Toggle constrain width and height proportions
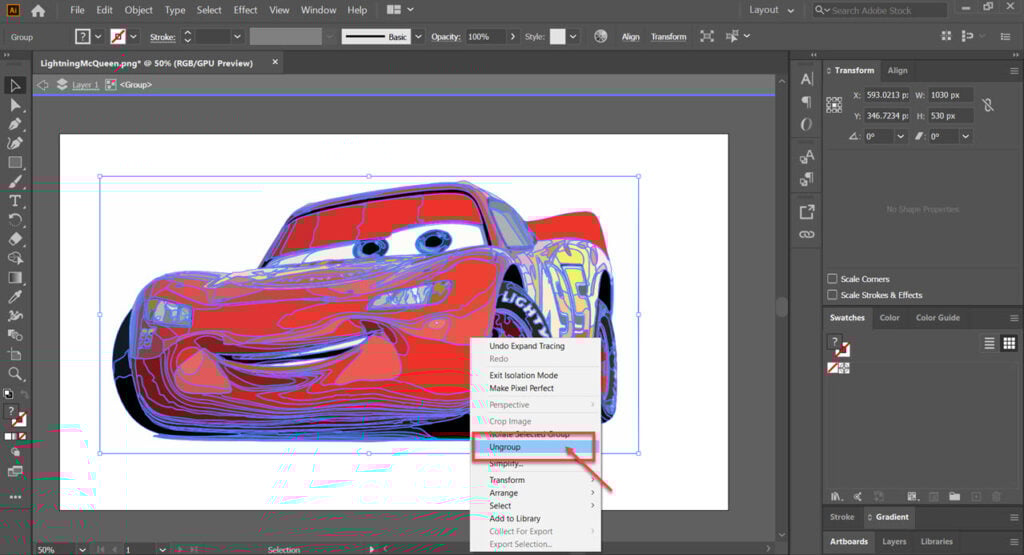Screen dimensions: 1024x555 [988, 104]
